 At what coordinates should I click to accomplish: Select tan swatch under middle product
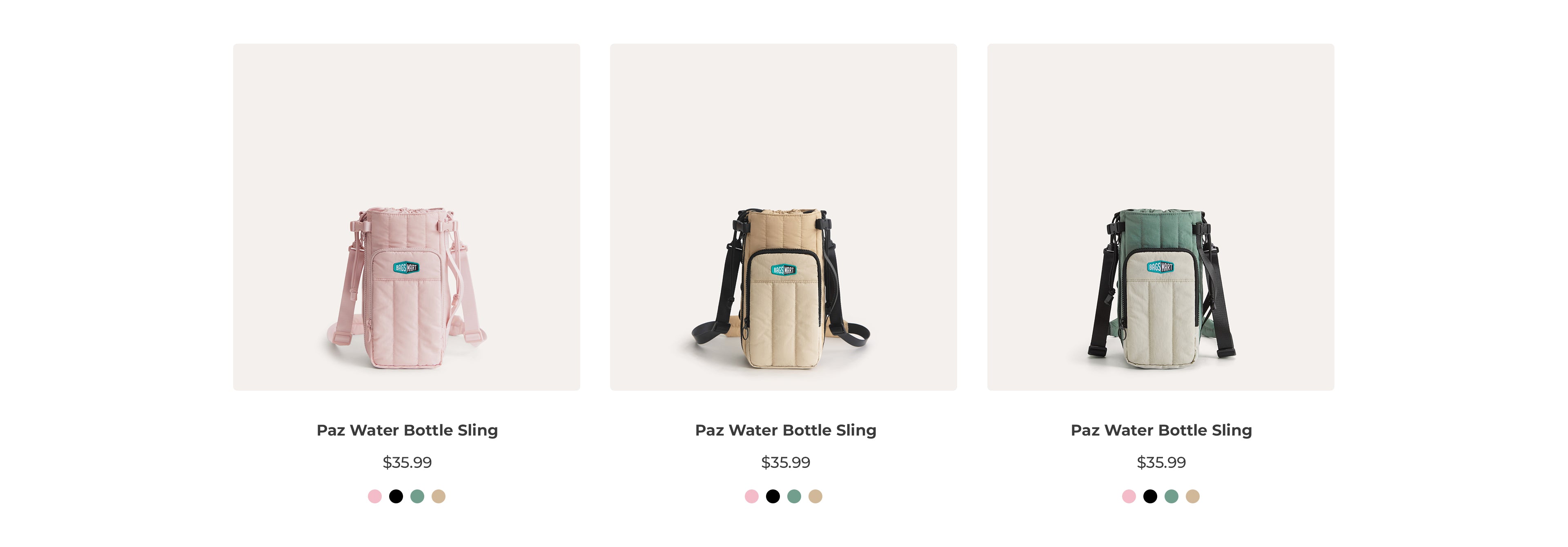pyautogui.click(x=816, y=496)
